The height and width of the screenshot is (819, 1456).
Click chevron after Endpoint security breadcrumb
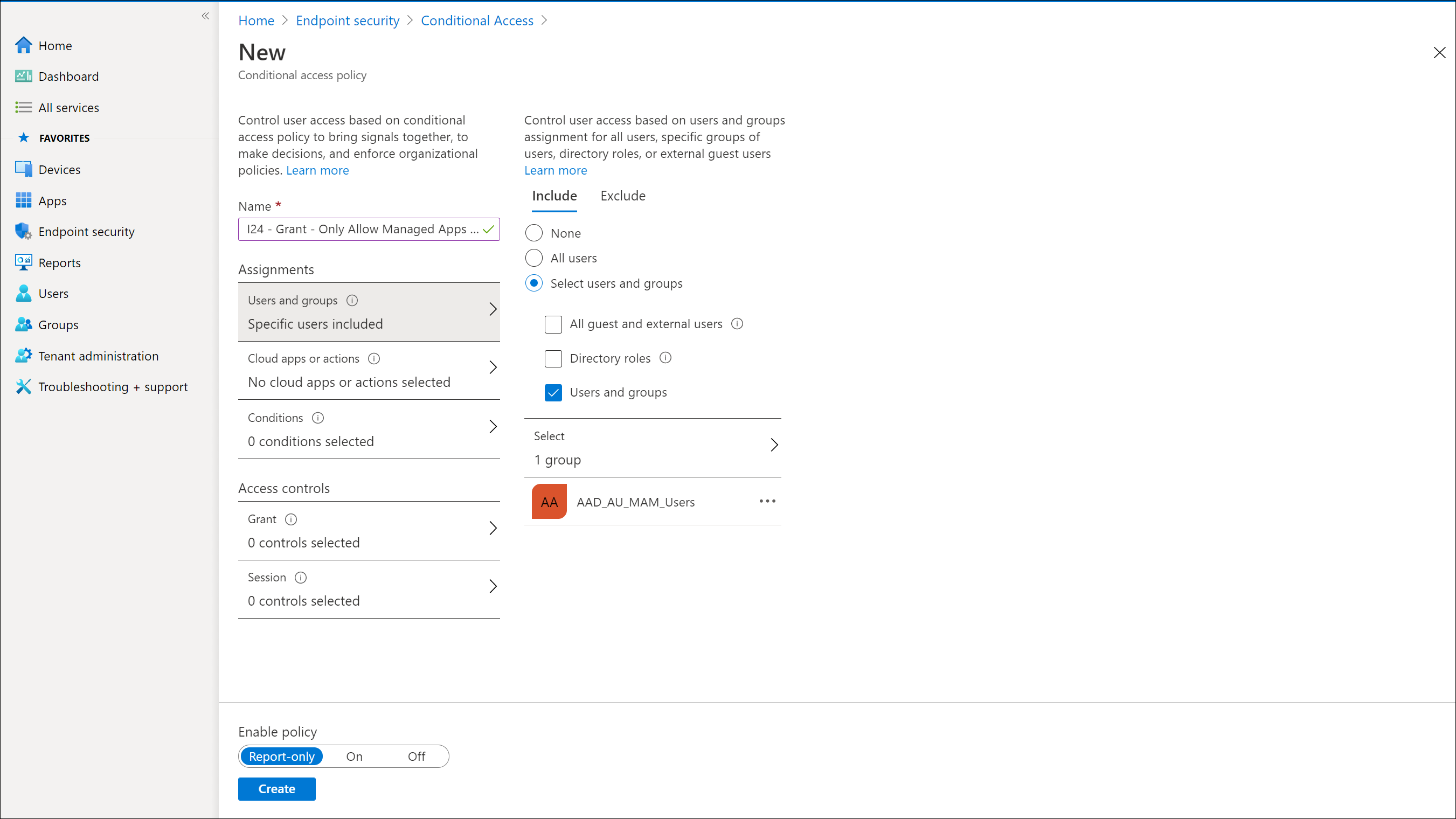tap(410, 20)
